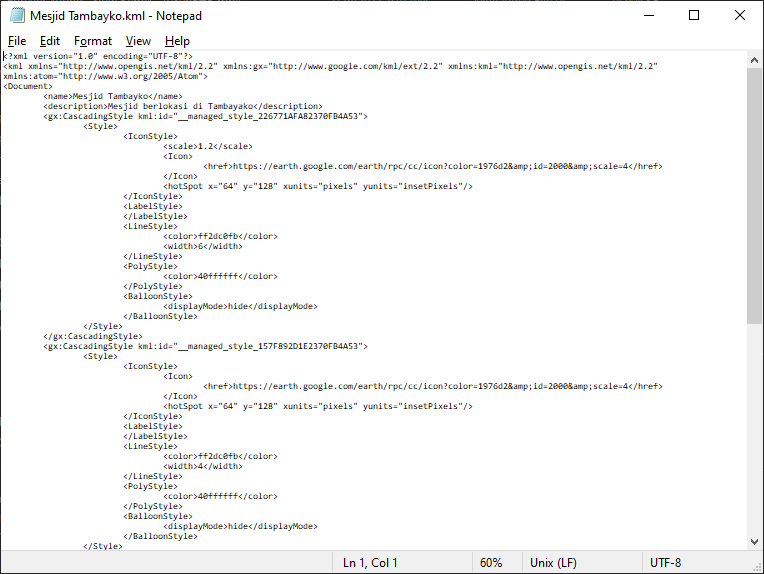The width and height of the screenshot is (764, 574).
Task: Click the window resize grip corner
Action: click(757, 567)
